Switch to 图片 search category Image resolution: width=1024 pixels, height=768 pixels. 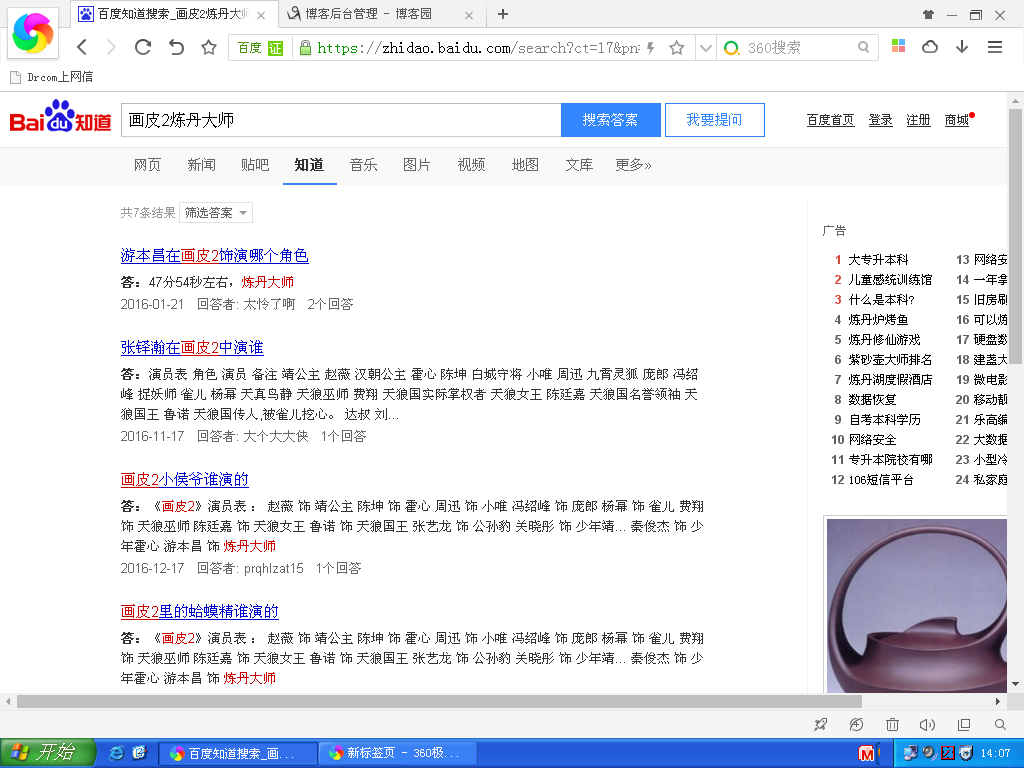pos(417,165)
